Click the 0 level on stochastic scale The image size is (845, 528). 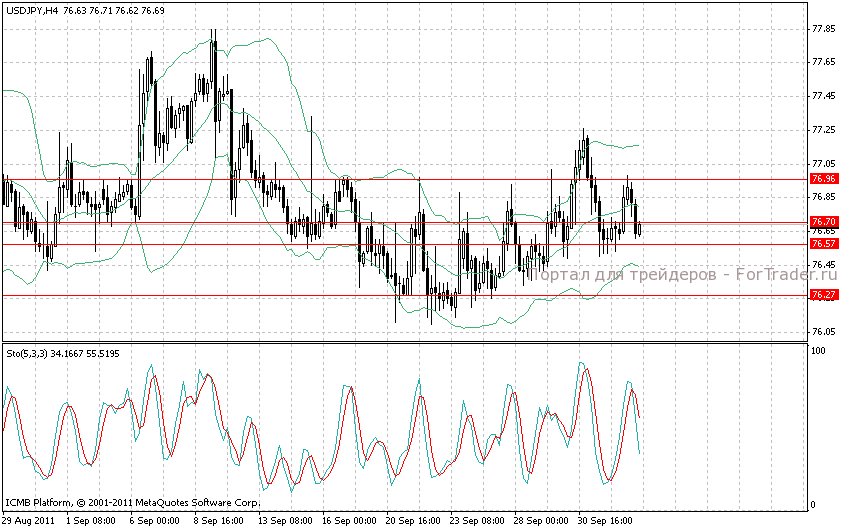pos(814,504)
